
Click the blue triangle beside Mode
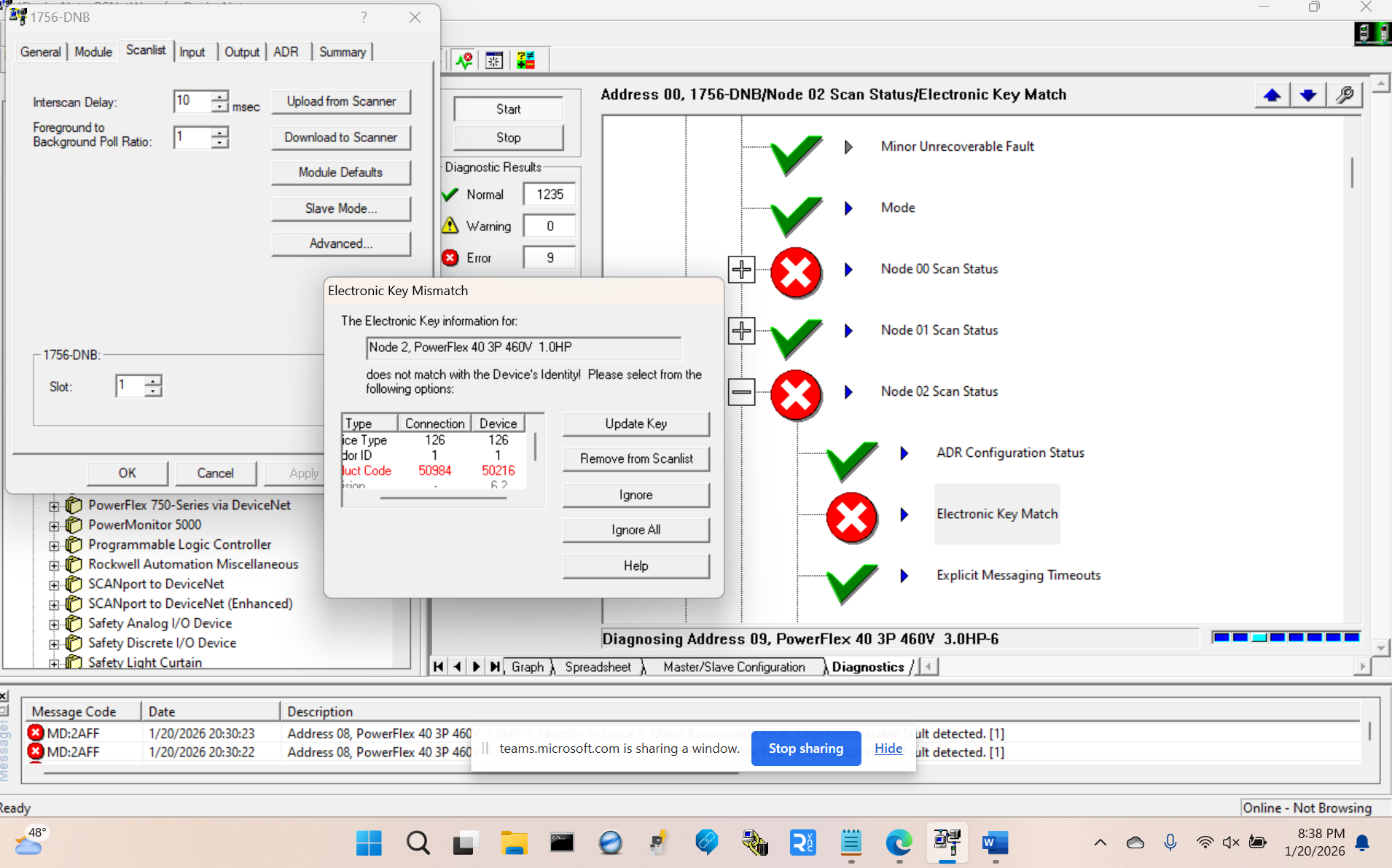(x=848, y=208)
